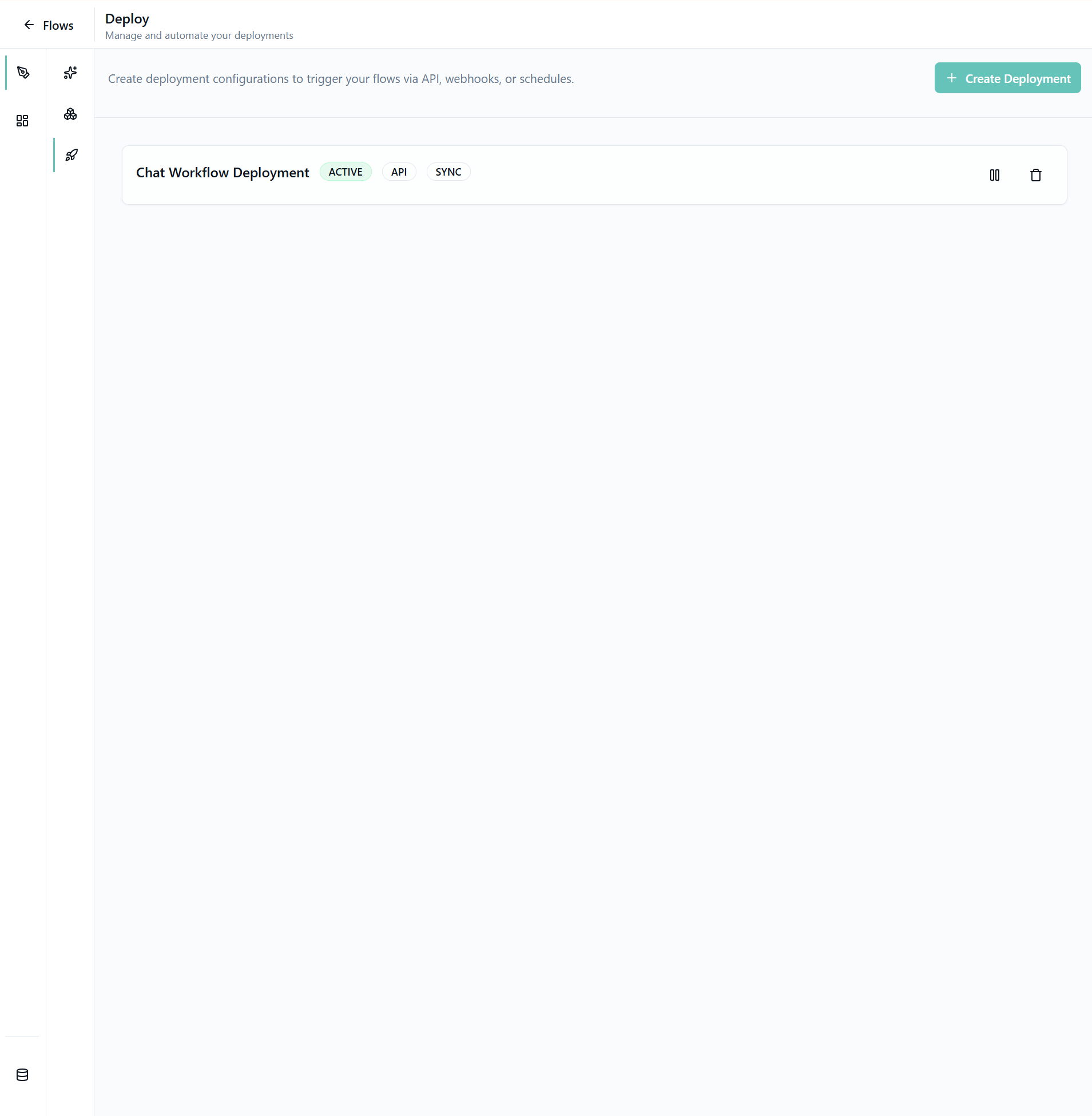
Task: Open the stacked cubes components icon
Action: pyautogui.click(x=70, y=114)
